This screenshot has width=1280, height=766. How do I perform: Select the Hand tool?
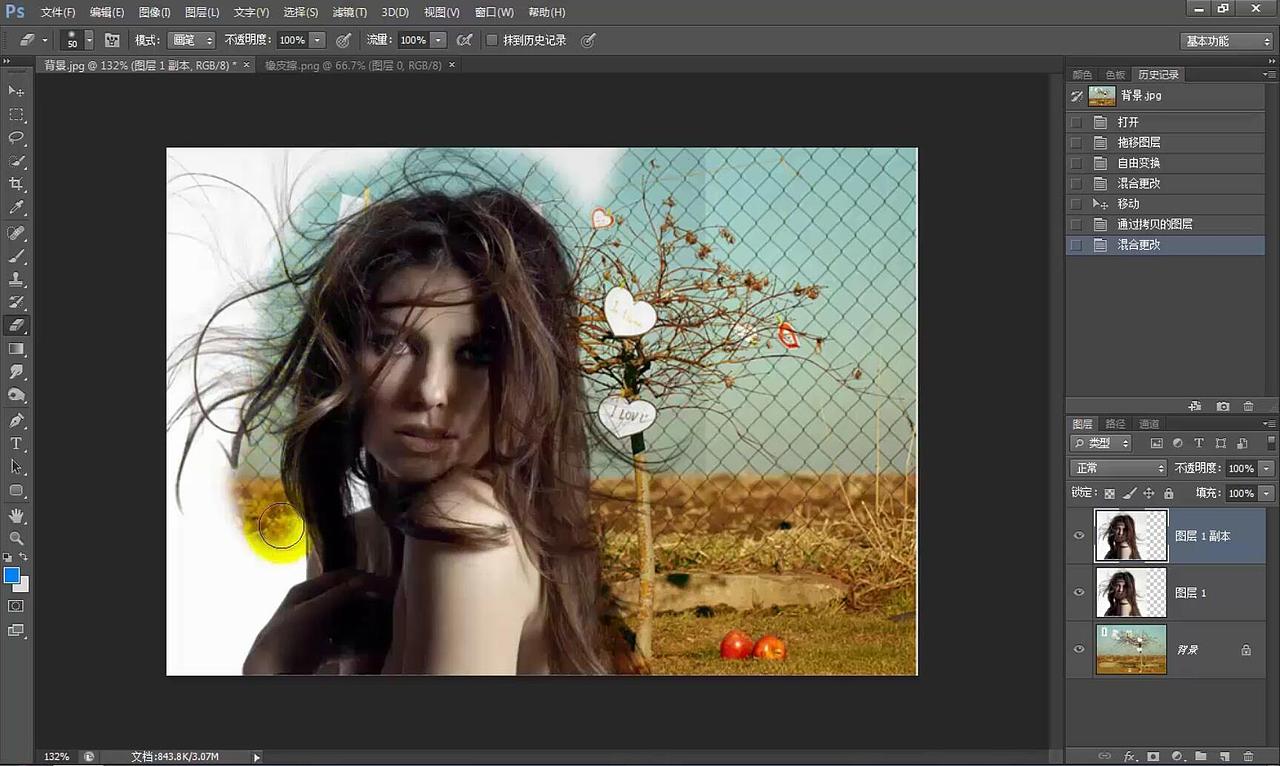(x=16, y=515)
